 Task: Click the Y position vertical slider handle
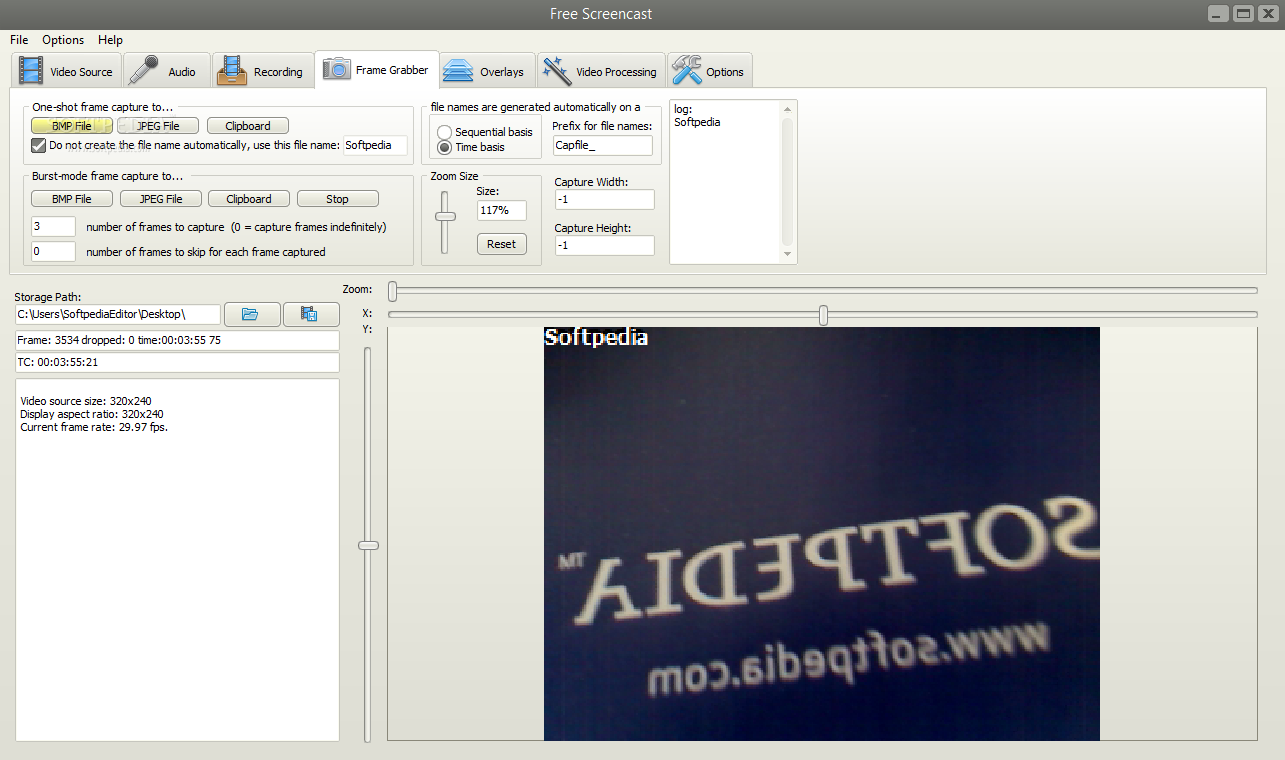coord(368,545)
